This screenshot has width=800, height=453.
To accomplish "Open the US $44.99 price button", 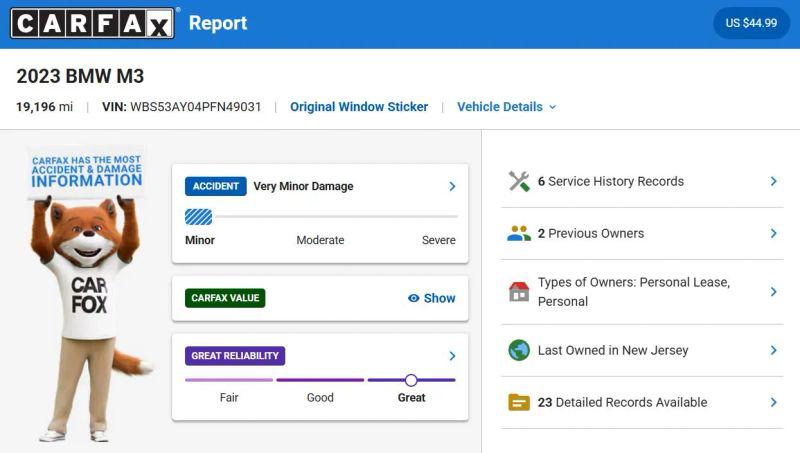I will [751, 23].
